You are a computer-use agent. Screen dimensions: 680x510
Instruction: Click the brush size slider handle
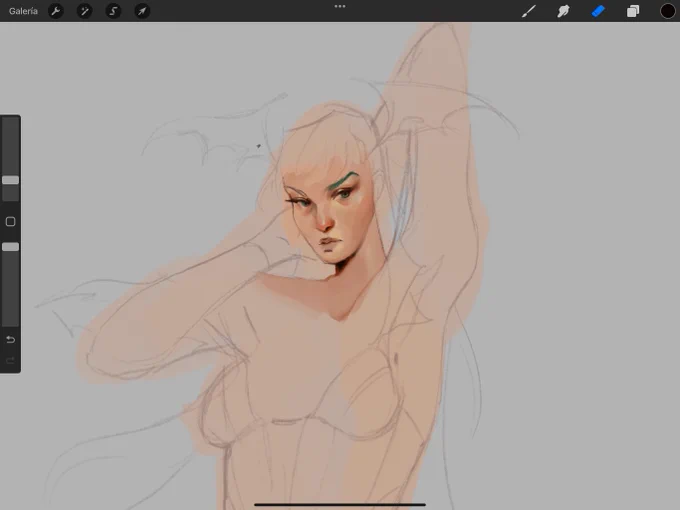[10, 180]
